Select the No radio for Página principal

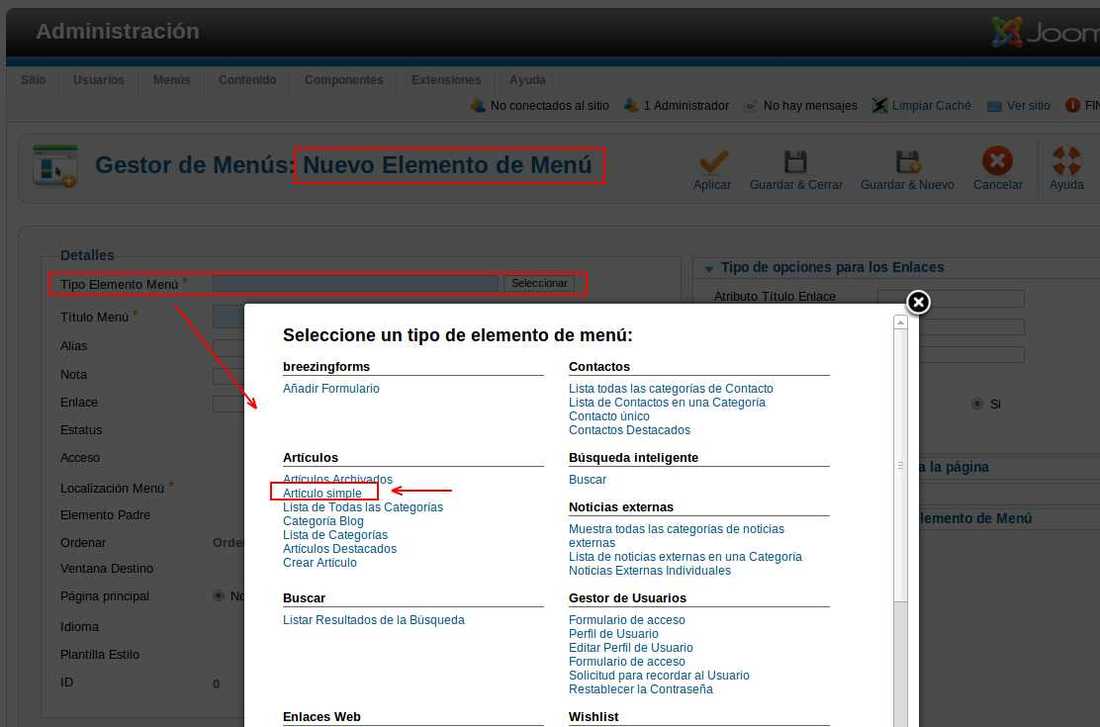point(218,596)
